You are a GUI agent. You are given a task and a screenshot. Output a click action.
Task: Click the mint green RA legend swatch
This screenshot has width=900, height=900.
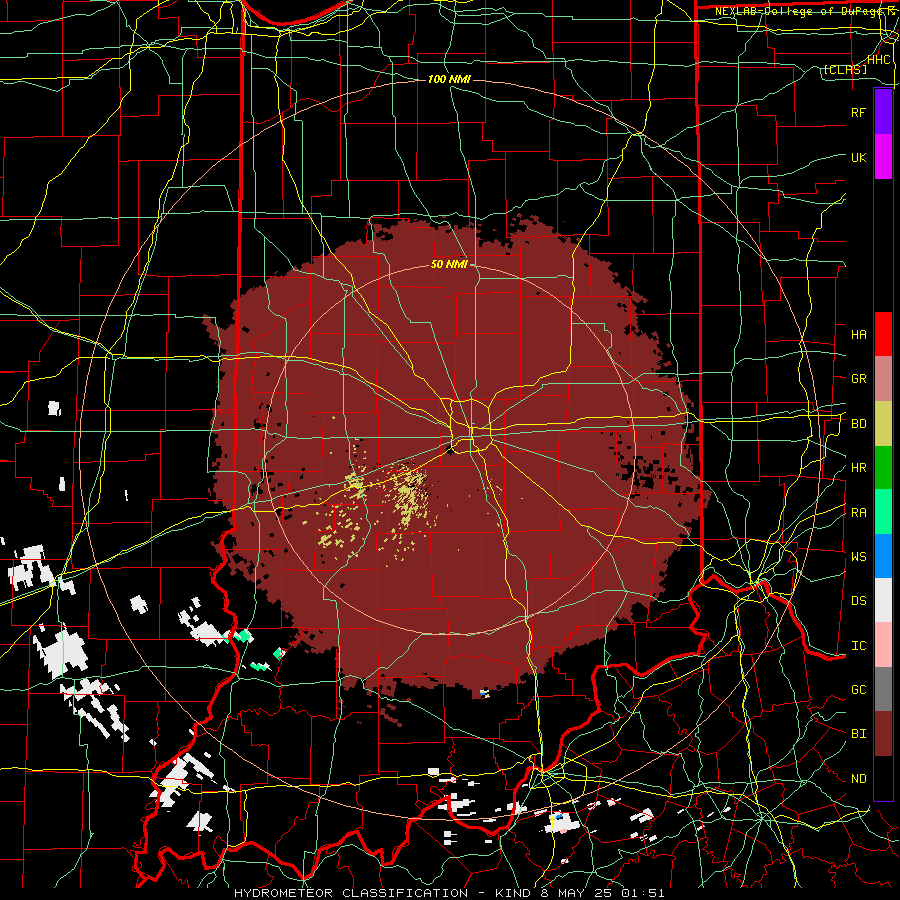883,512
